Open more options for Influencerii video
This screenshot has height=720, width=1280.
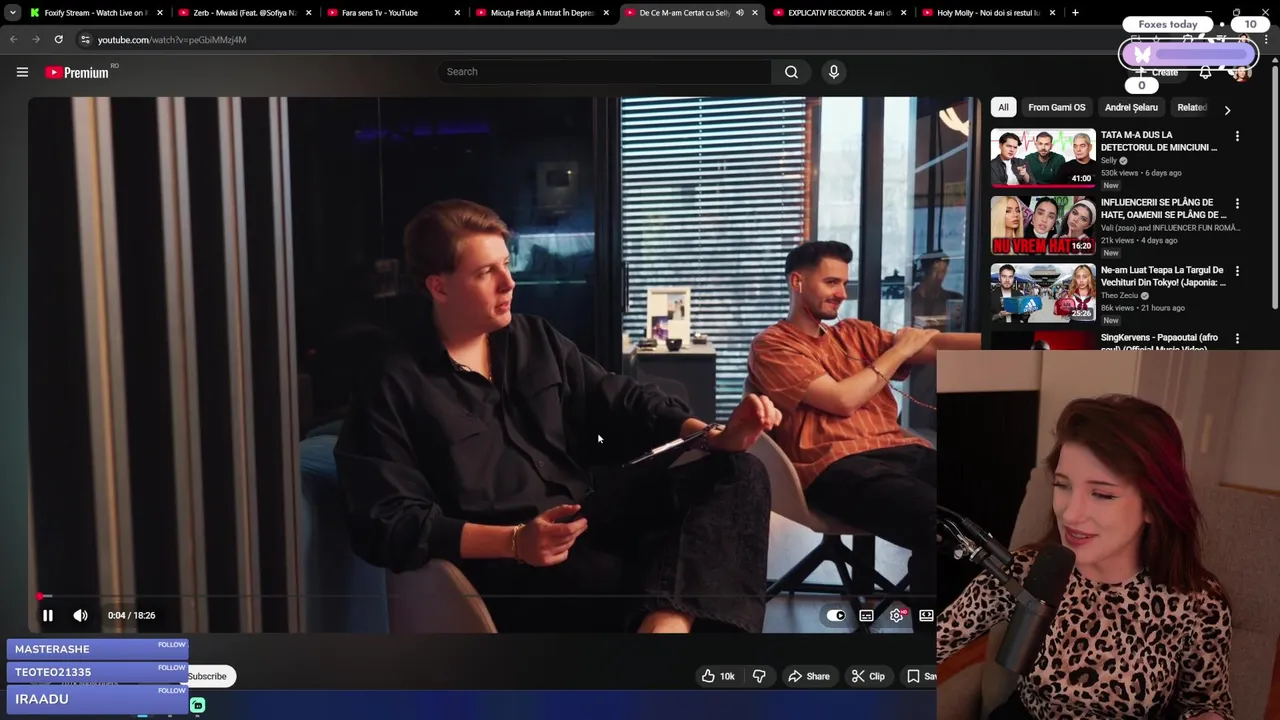1237,203
